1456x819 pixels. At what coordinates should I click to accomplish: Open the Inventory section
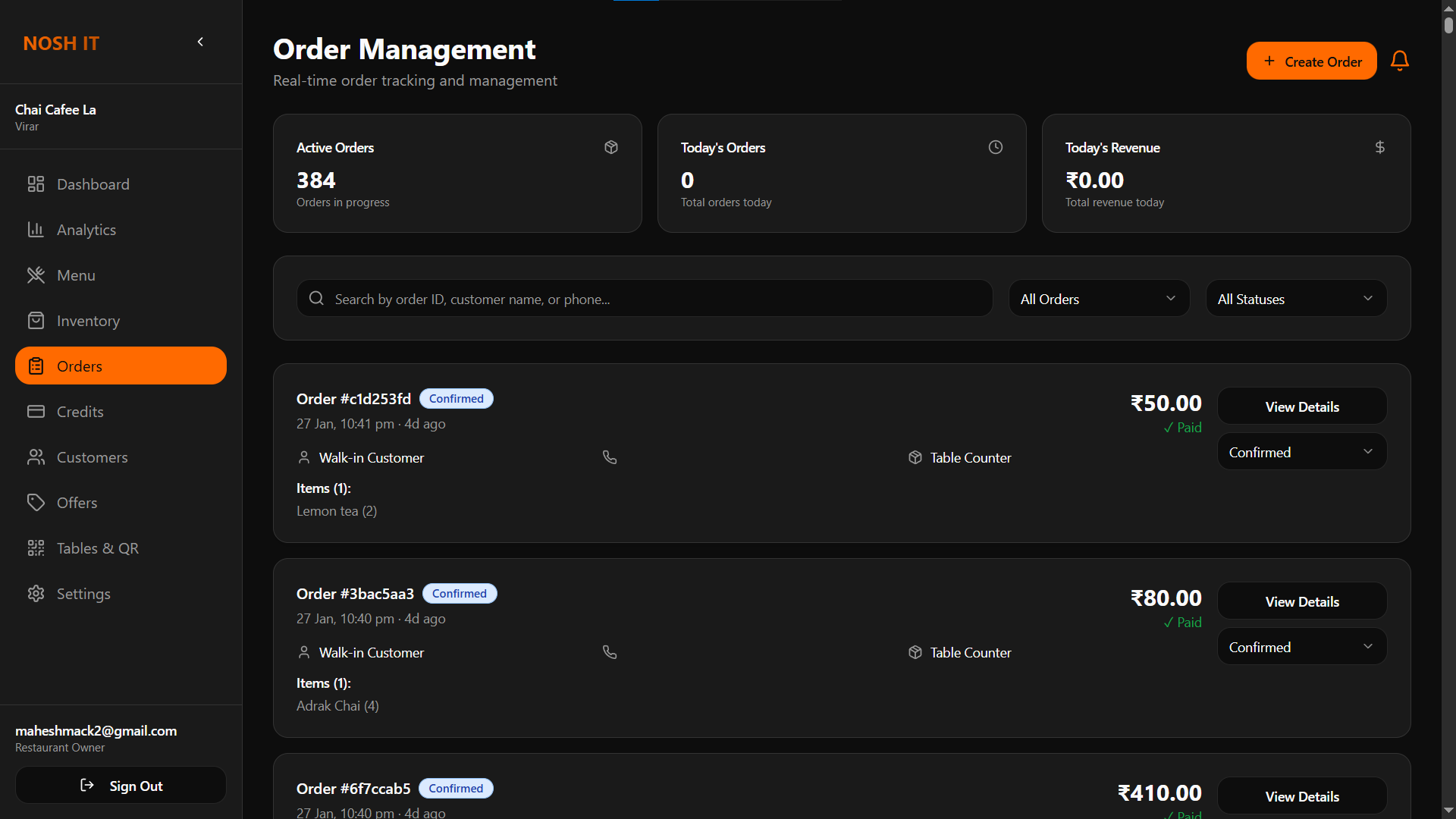(88, 321)
